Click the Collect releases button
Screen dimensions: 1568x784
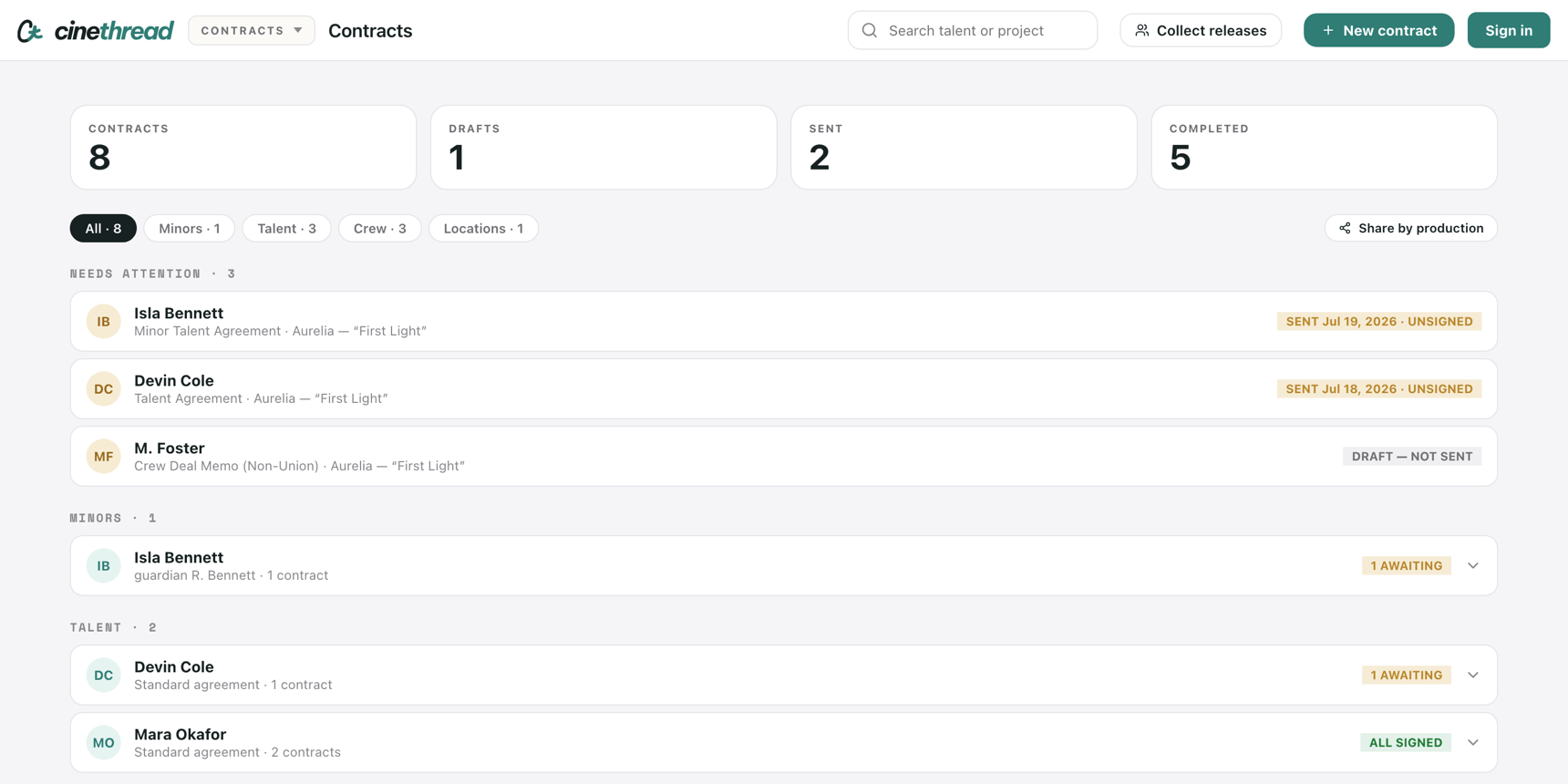point(1201,30)
